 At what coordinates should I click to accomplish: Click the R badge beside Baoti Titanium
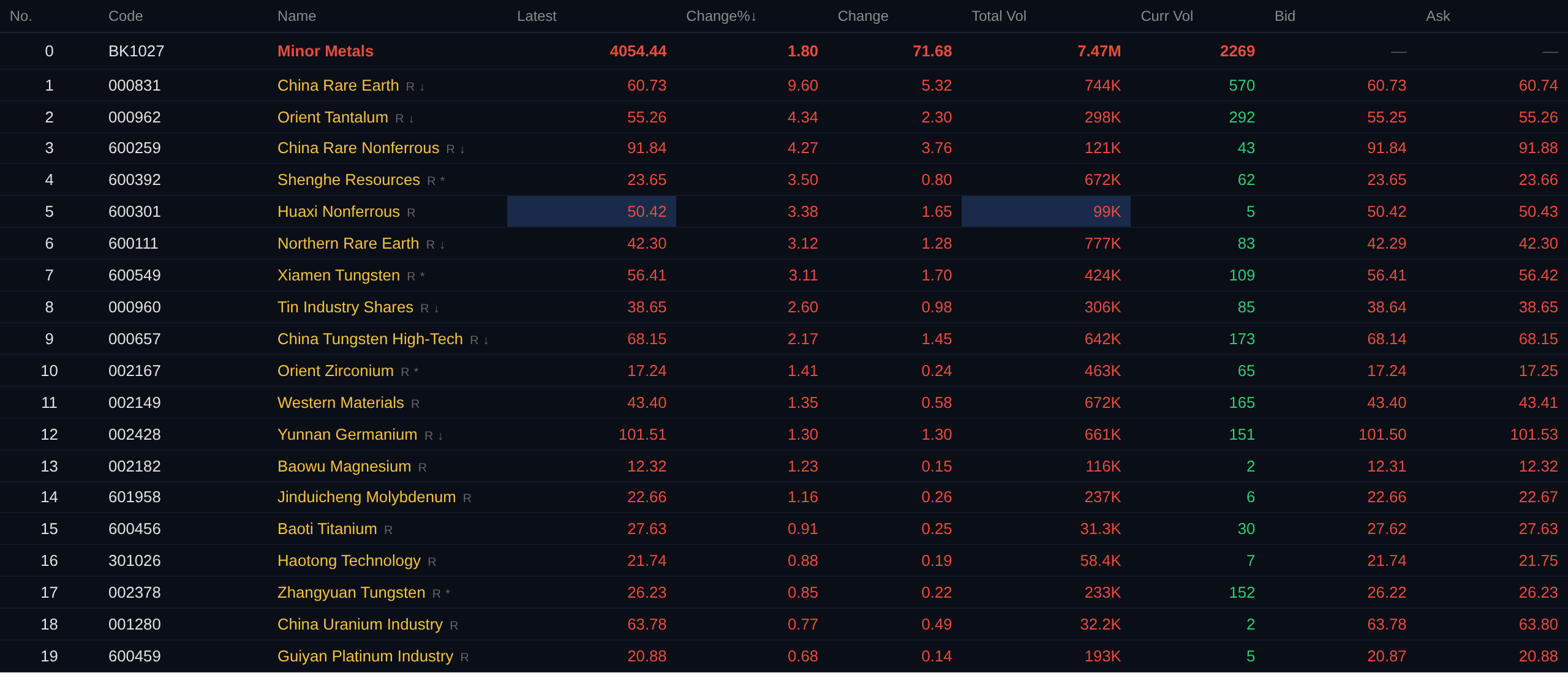(388, 530)
